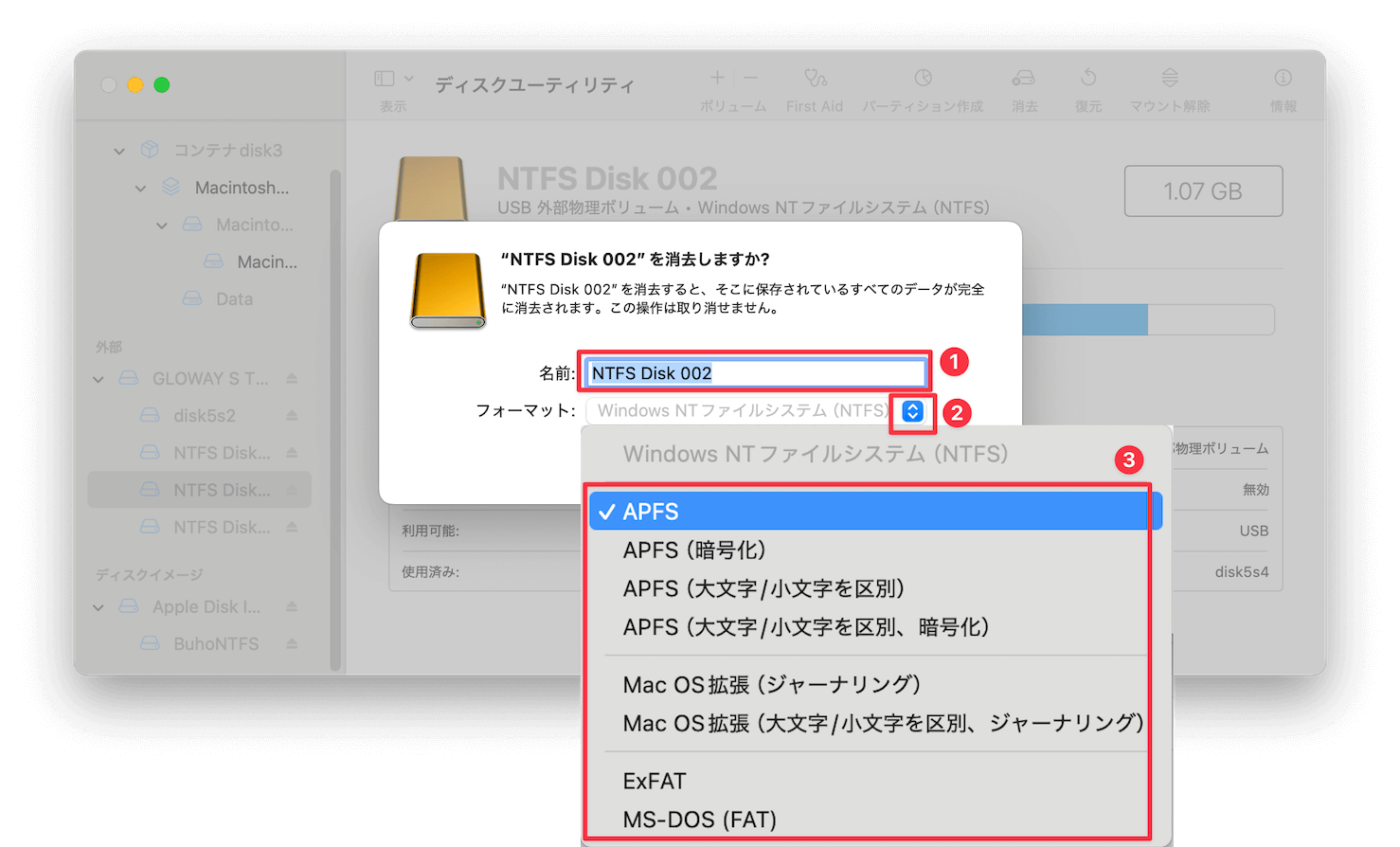Click the ディスクイメージ sidebar section label
The width and height of the screenshot is (1400, 847).
tap(149, 575)
